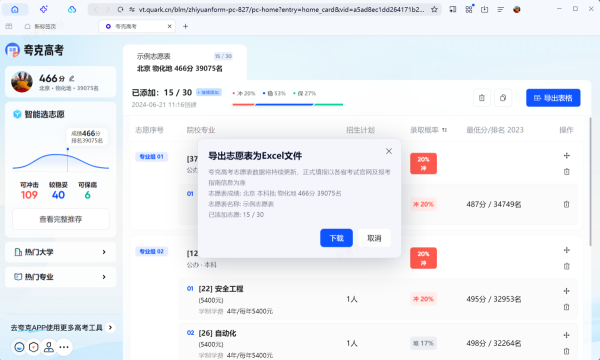Viewport: 600px width, 360px height.
Task: Click the 下载 button in the export dialog
Action: tap(336, 238)
